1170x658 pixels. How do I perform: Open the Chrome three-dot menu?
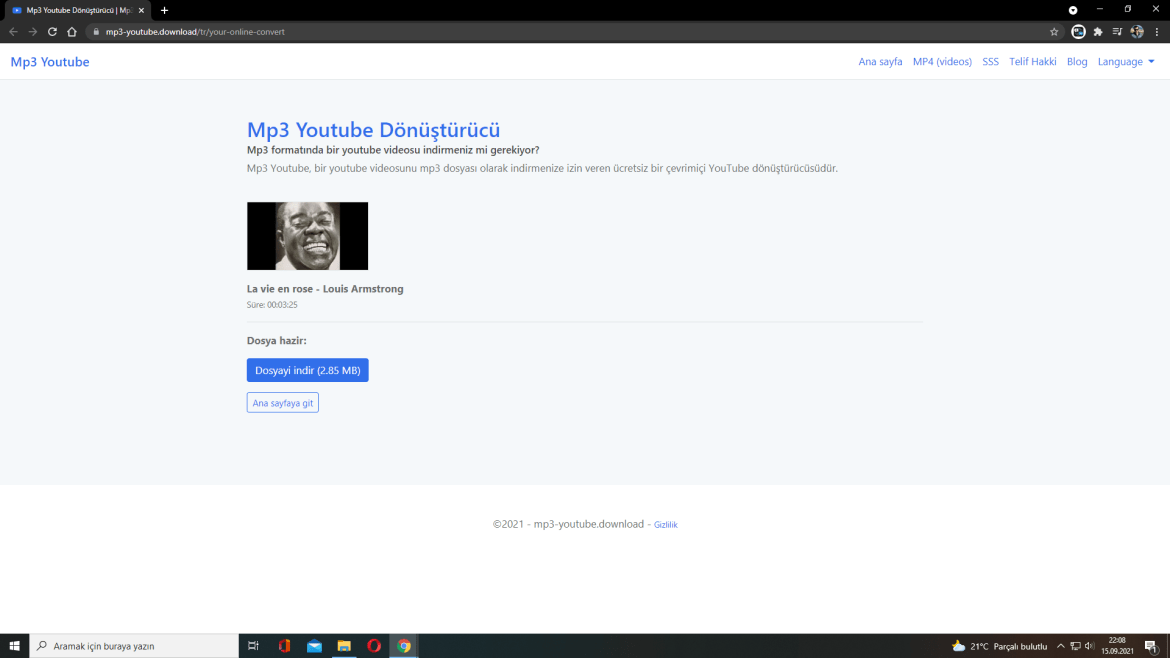click(x=1156, y=31)
